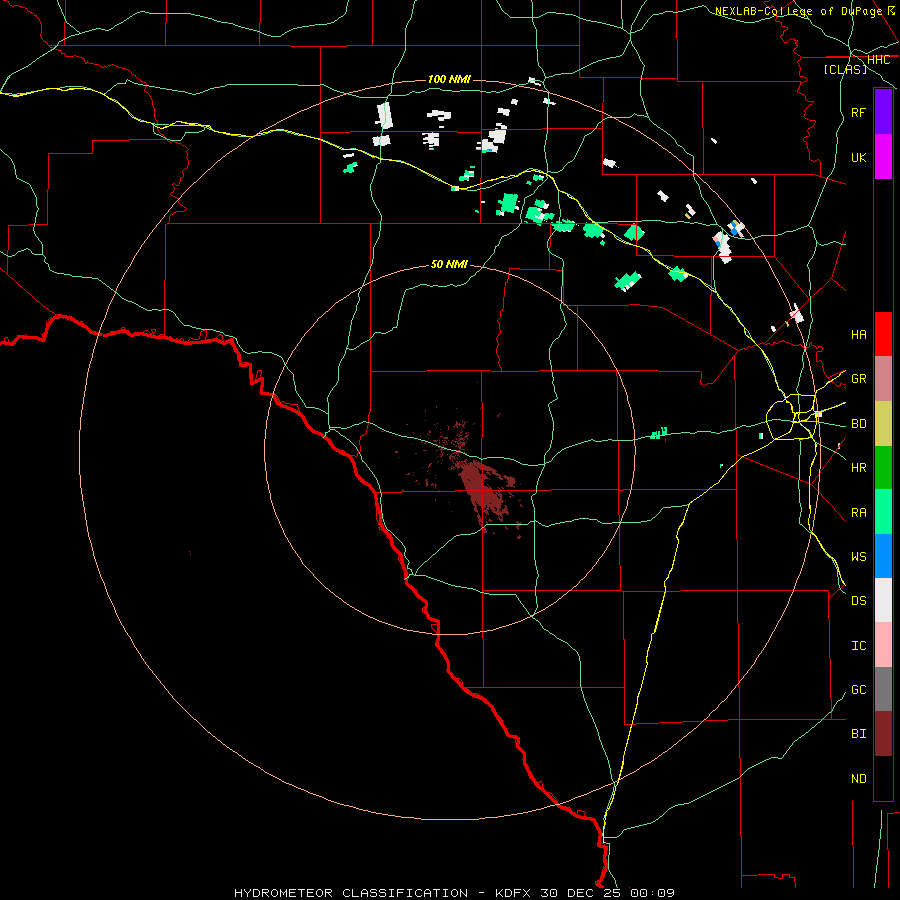Click the 'NEXLAB-College of DuPage' credit text
This screenshot has height=900, width=900.
[798, 11]
